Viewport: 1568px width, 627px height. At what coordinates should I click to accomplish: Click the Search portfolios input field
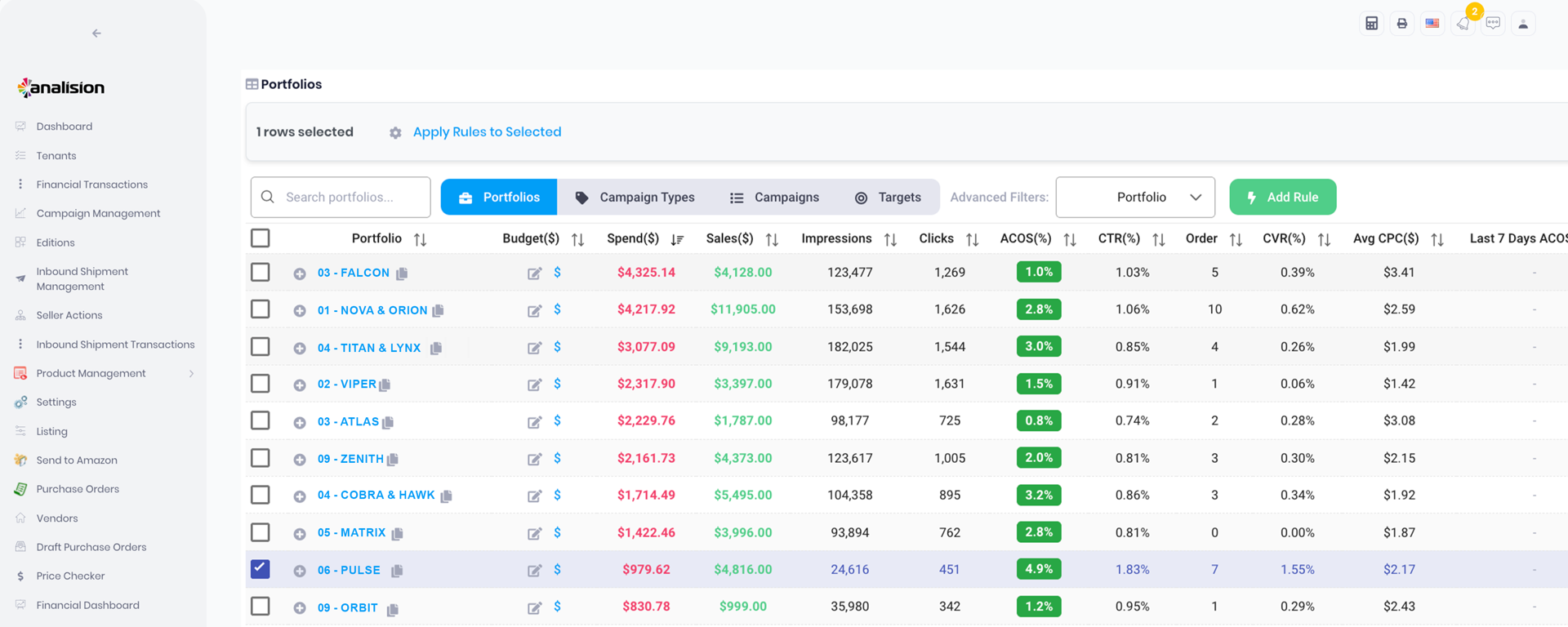pyautogui.click(x=351, y=198)
